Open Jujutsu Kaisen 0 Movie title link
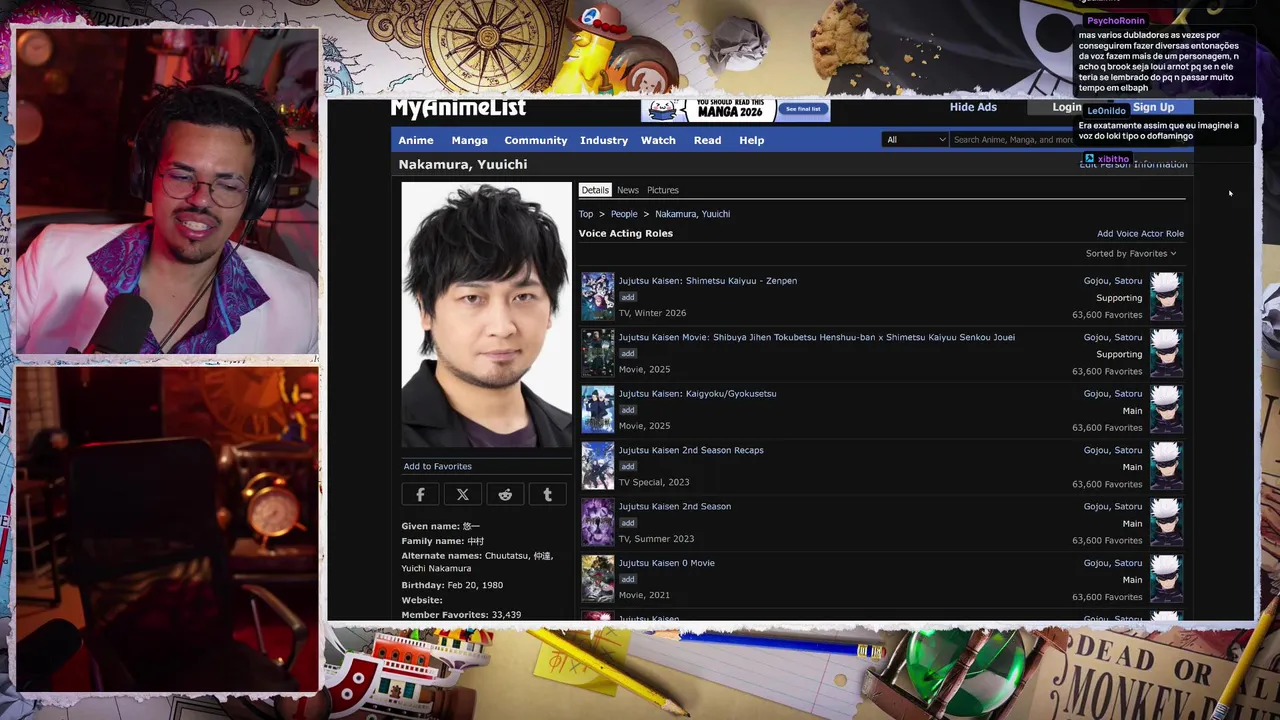 [667, 563]
